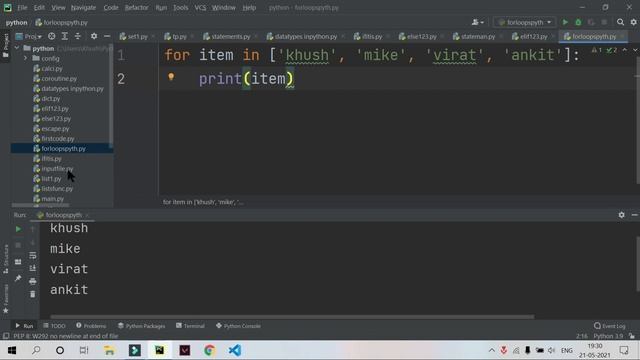
Task: Clear run output with trash icon
Action: pyautogui.click(x=33, y=294)
